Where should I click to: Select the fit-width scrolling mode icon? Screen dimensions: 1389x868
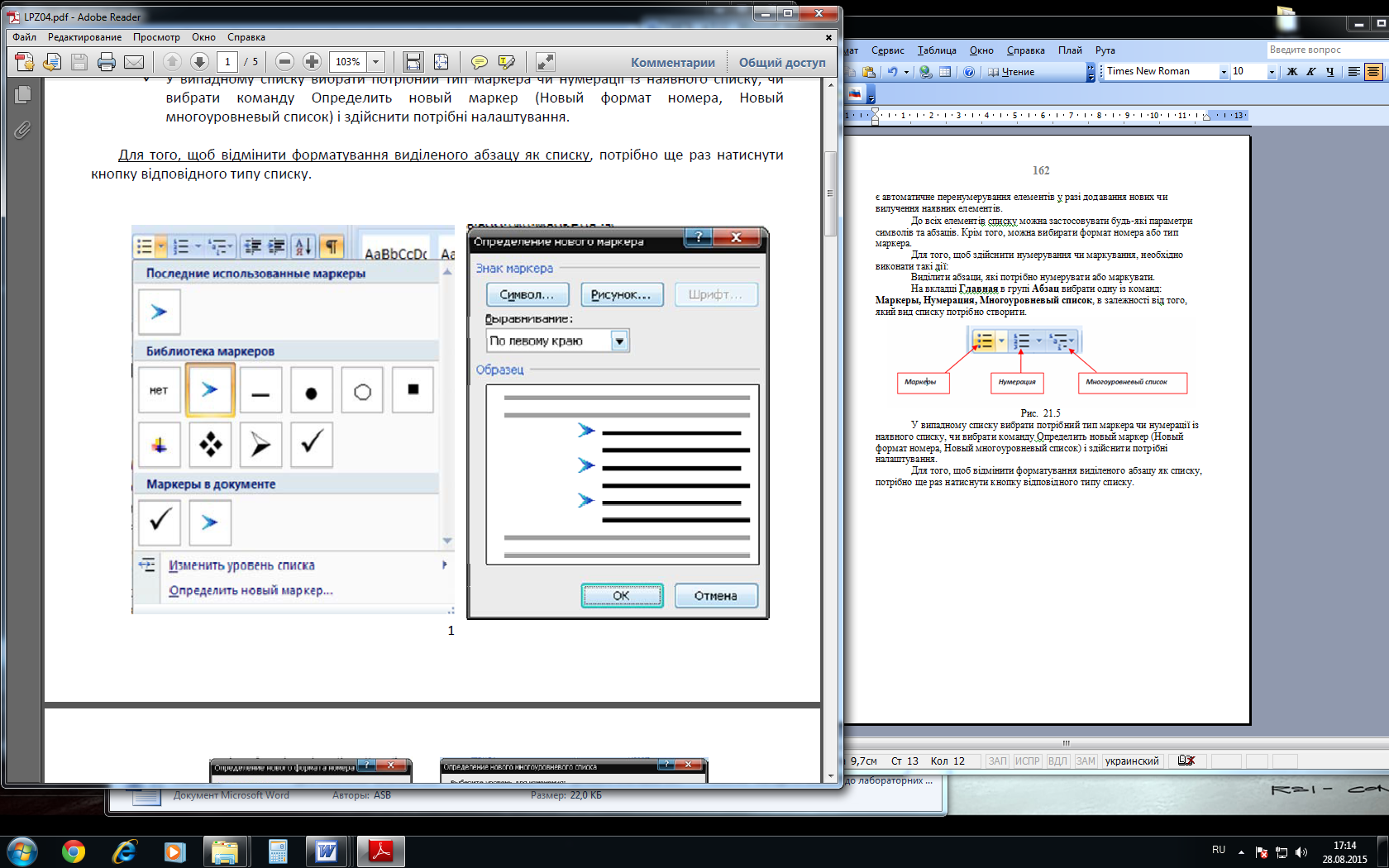413,62
